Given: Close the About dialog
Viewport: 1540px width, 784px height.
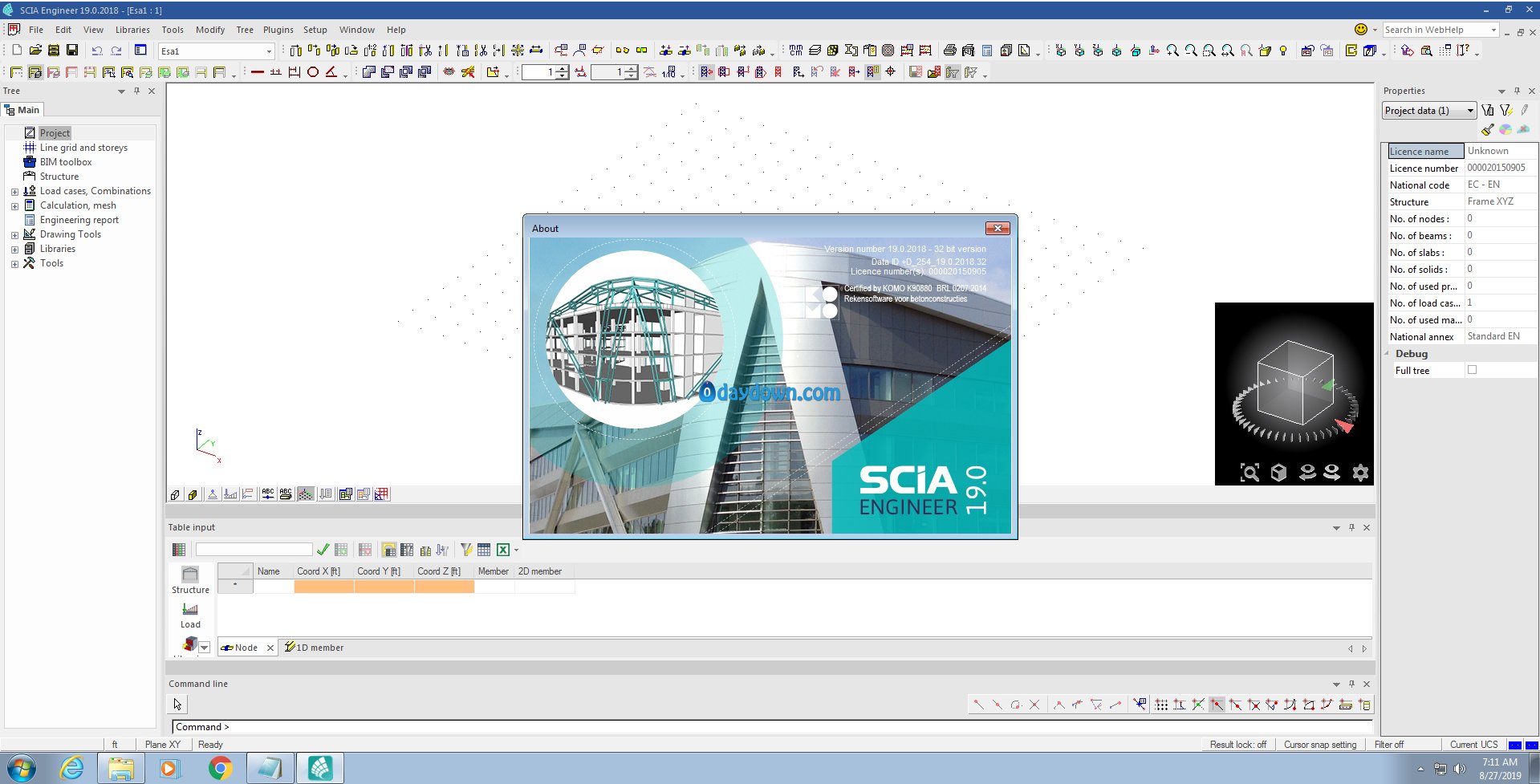Looking at the screenshot, I should (998, 228).
